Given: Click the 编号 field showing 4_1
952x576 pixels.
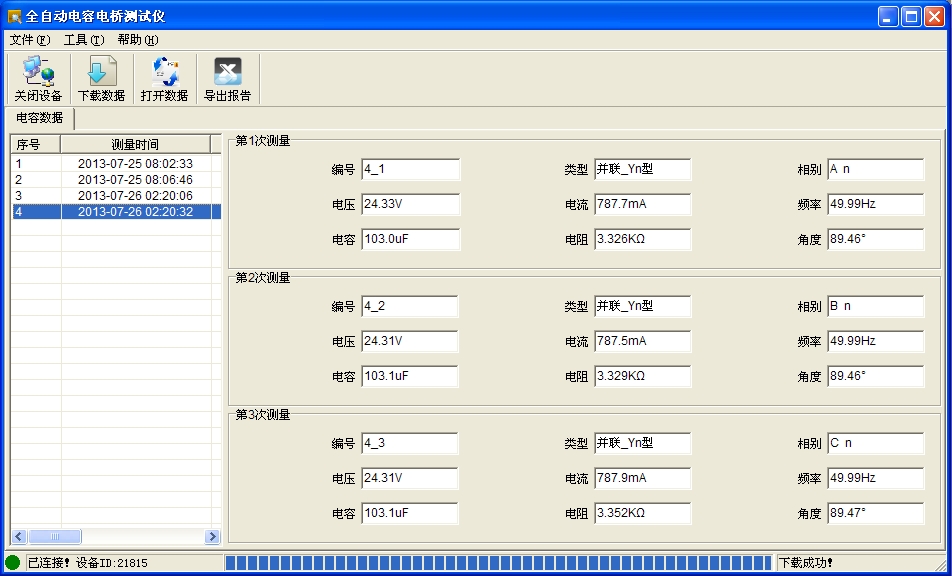Looking at the screenshot, I should [410, 169].
